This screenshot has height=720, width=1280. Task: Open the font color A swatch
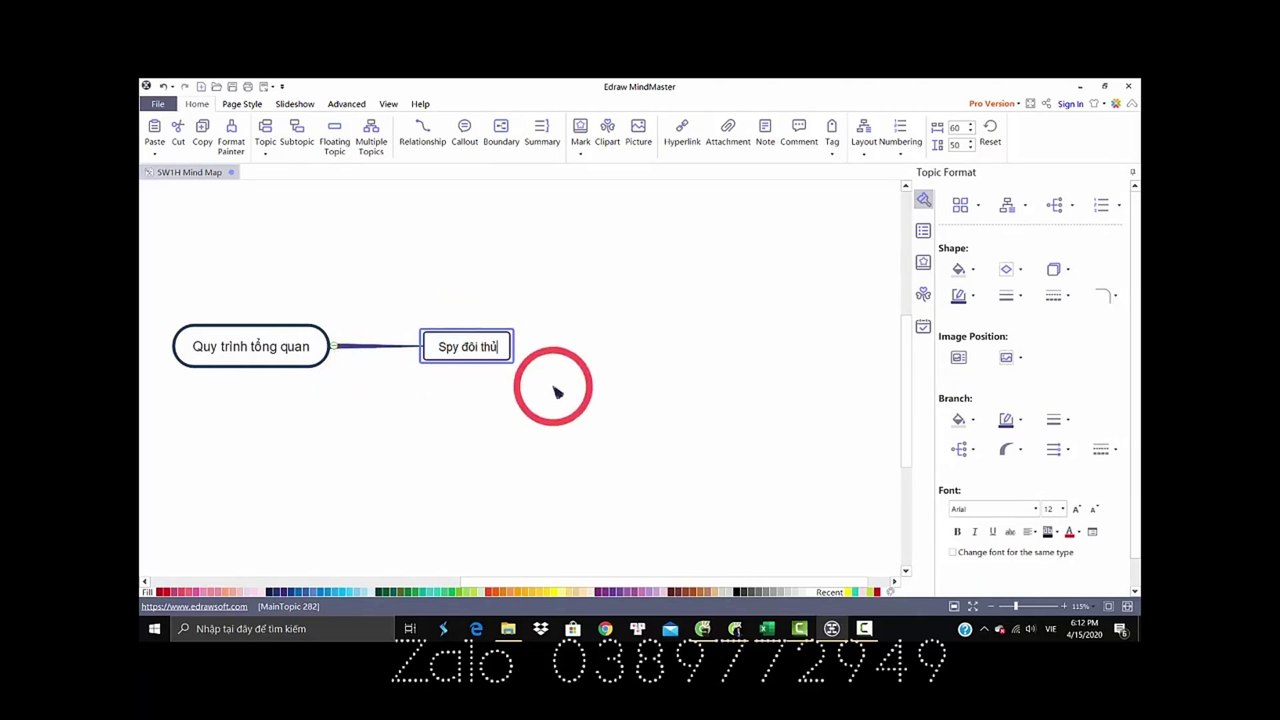pos(1069,532)
